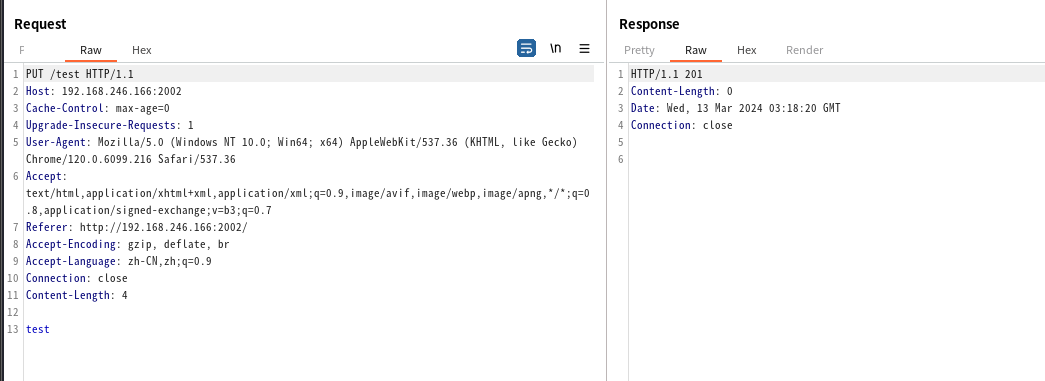Toggle show non-printable characters \n icon
Viewport: 1045px width, 381px height.
[x=555, y=49]
